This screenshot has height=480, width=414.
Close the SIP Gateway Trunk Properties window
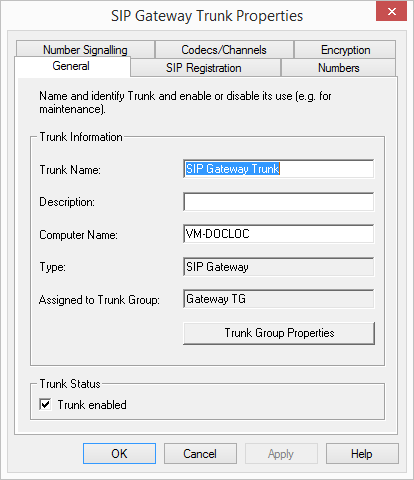click(391, 12)
